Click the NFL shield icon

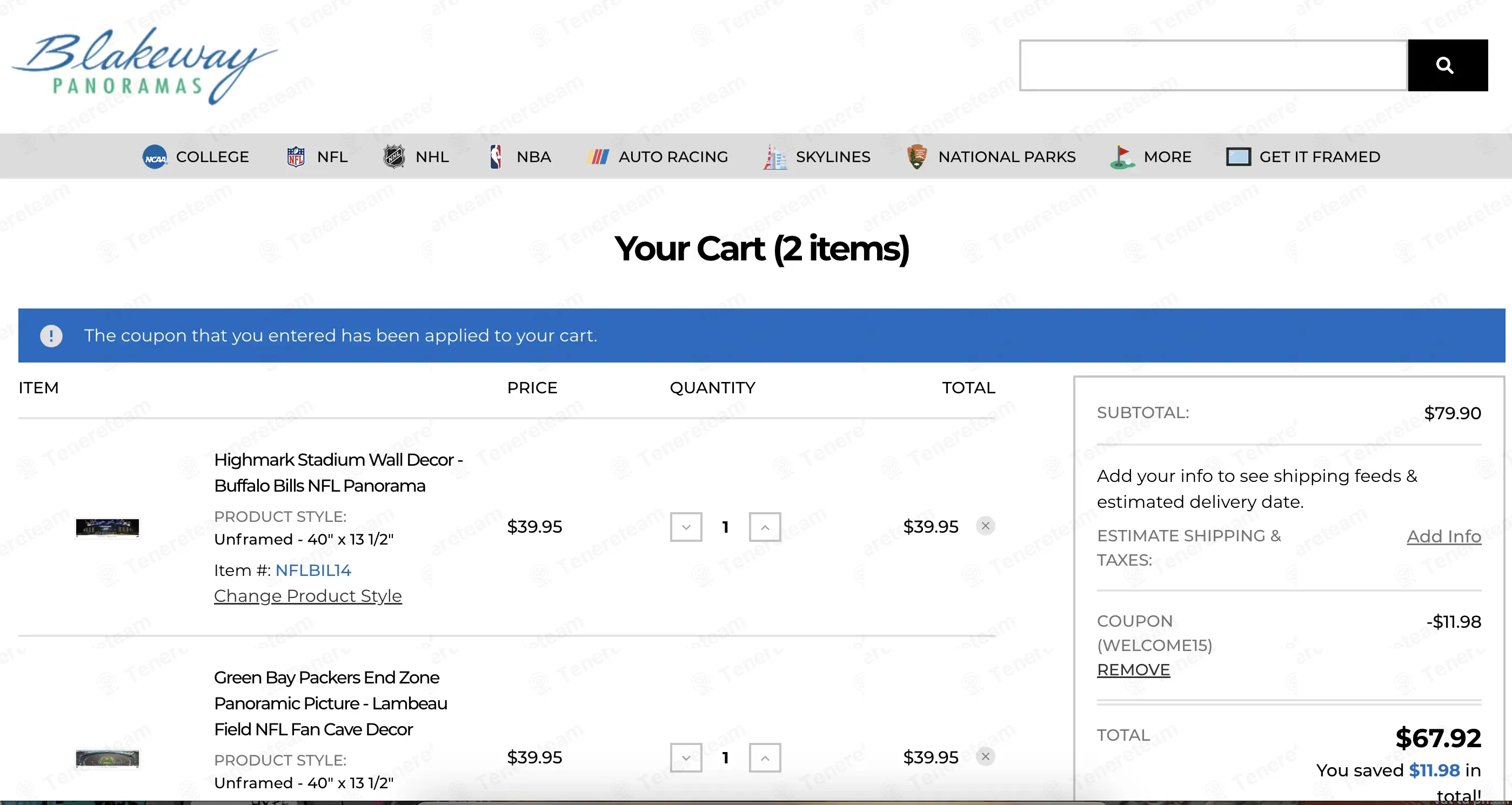click(x=296, y=157)
